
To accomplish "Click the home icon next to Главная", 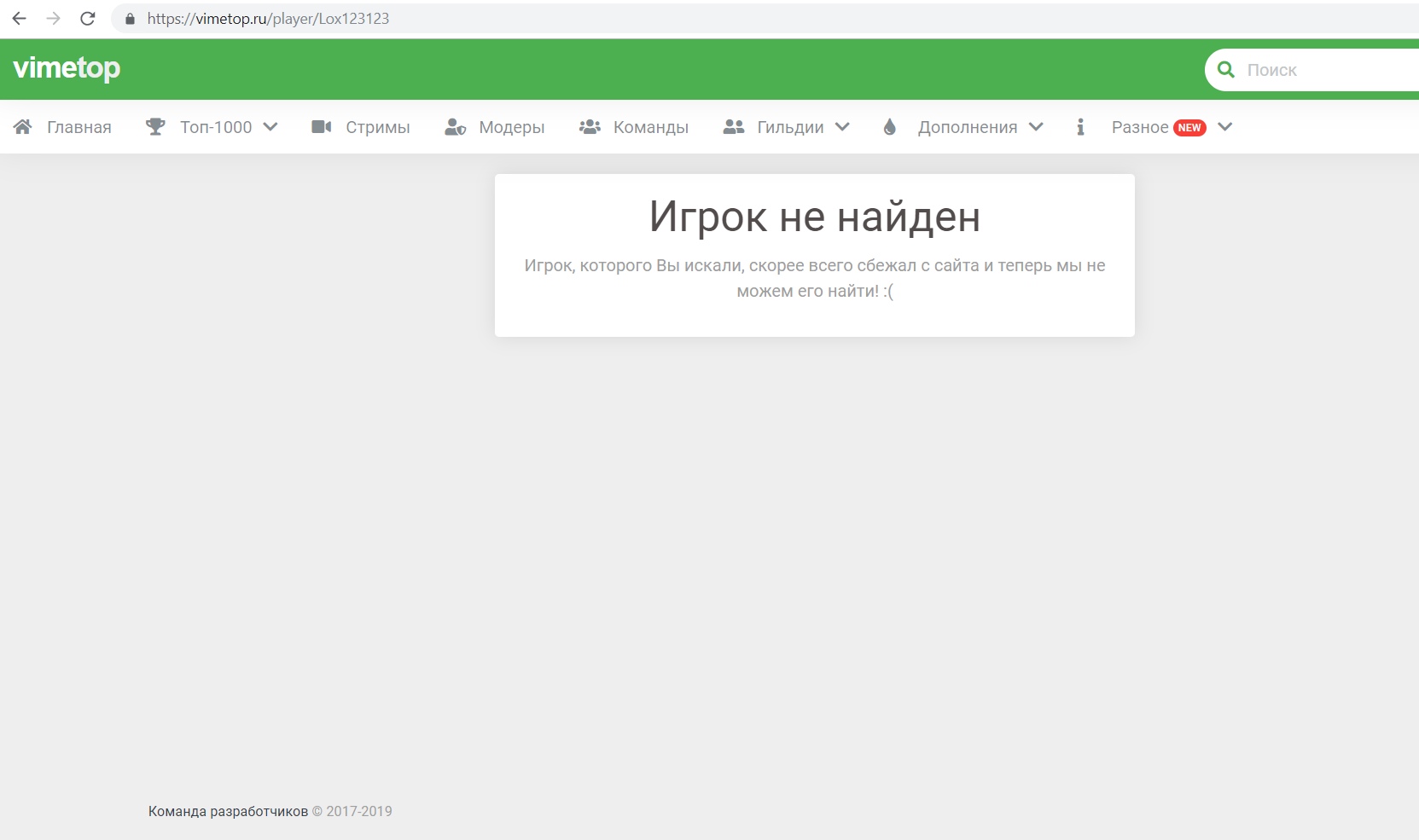I will click(23, 127).
